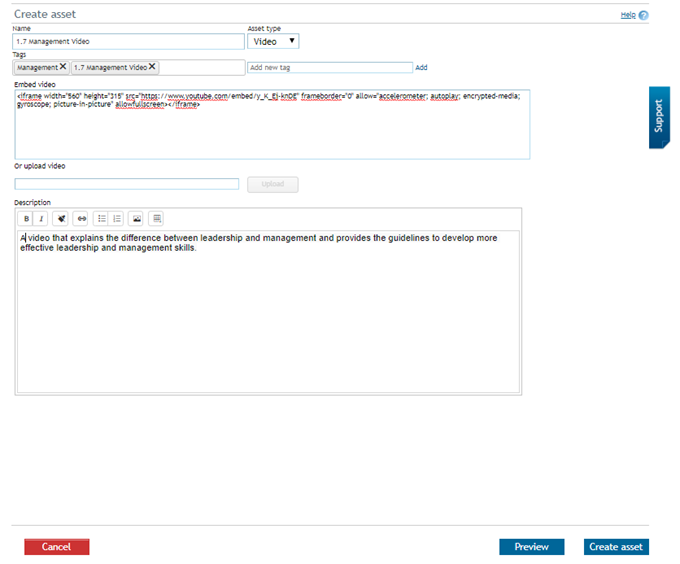Click the Preview button
The image size is (680, 564).
point(532,547)
